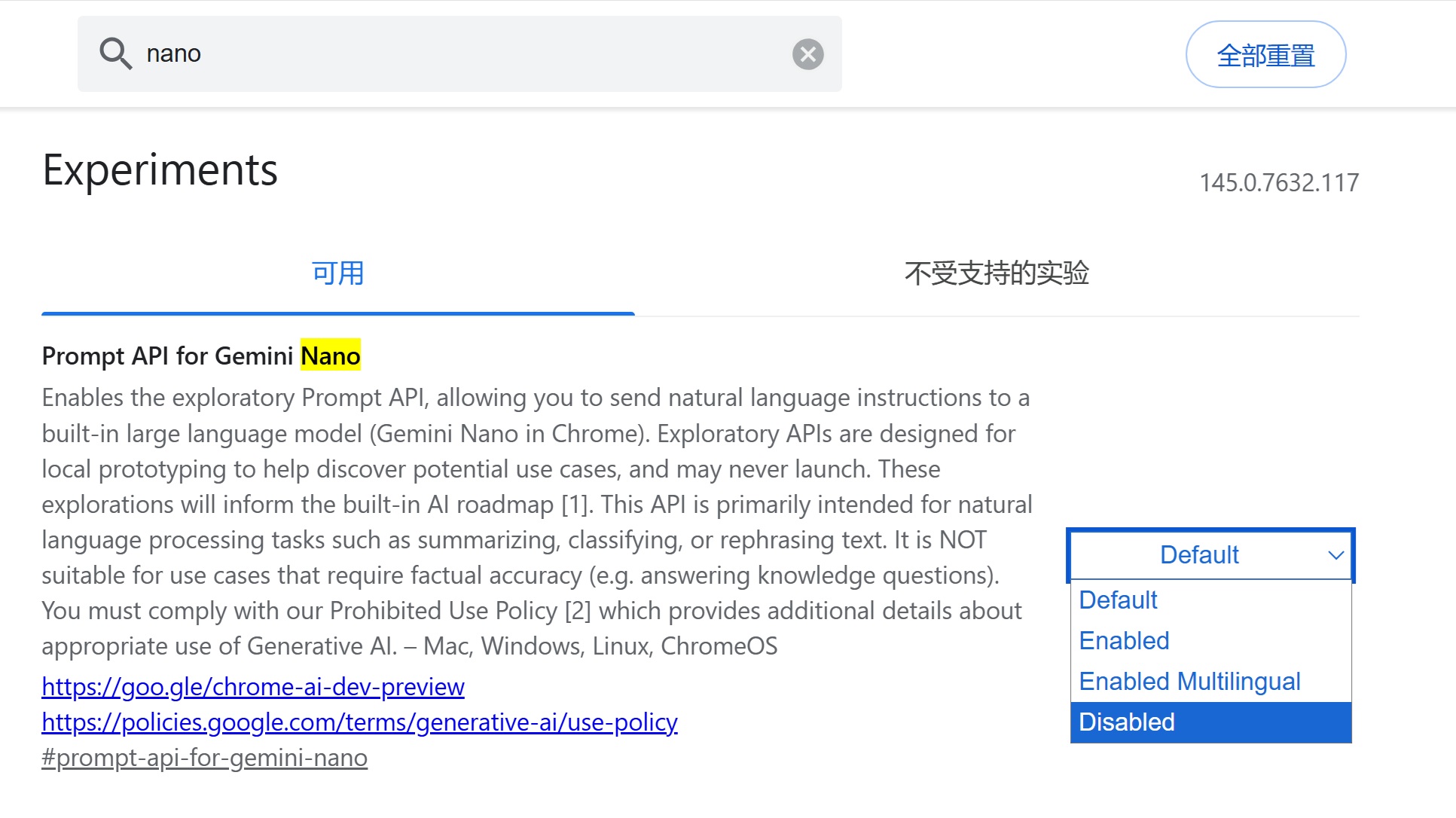The height and width of the screenshot is (818, 1456).
Task: Open the goo.gle/chrome-ai-dev-preview link
Action: (253, 687)
